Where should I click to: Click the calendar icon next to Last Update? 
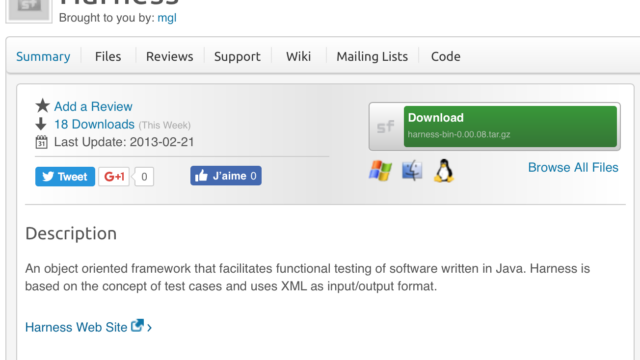pos(41,142)
